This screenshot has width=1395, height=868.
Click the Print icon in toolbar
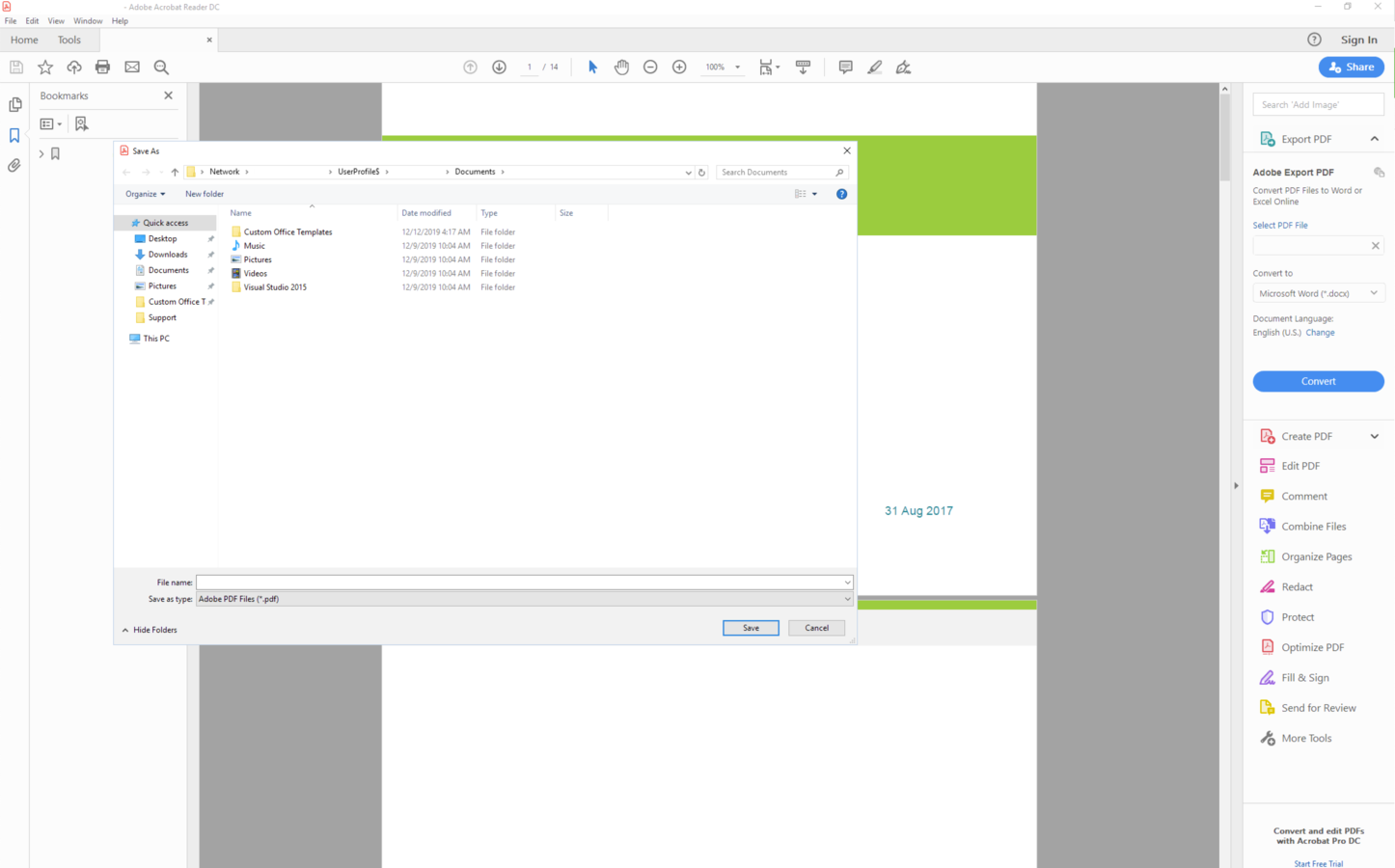click(x=103, y=67)
